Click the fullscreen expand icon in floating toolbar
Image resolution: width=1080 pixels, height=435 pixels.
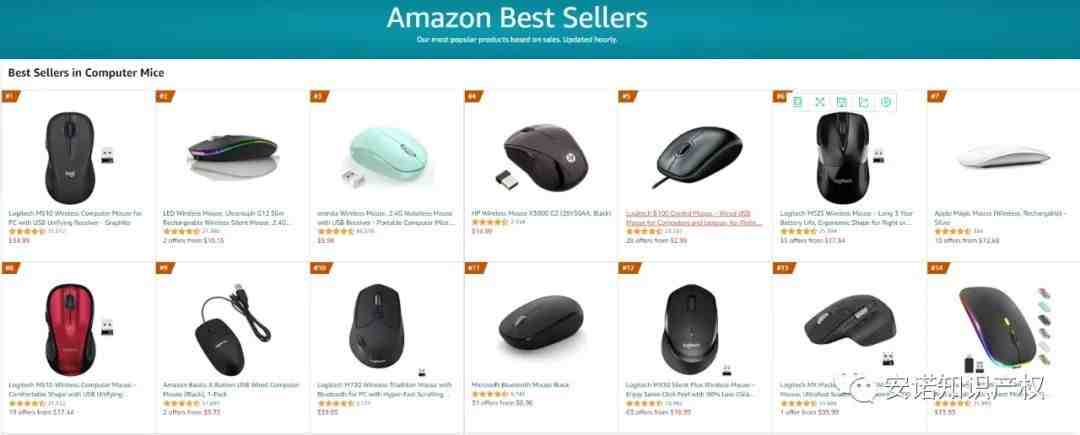point(820,102)
